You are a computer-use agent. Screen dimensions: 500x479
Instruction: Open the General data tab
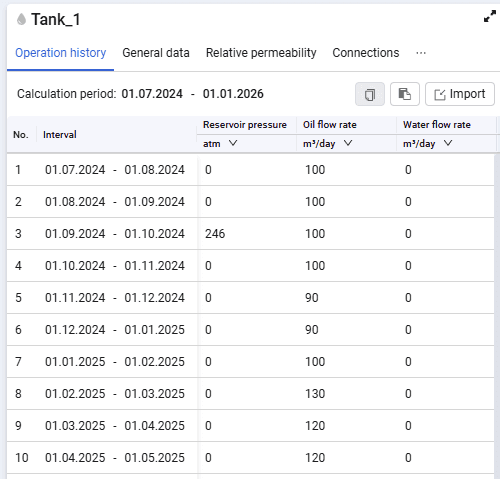pos(156,53)
